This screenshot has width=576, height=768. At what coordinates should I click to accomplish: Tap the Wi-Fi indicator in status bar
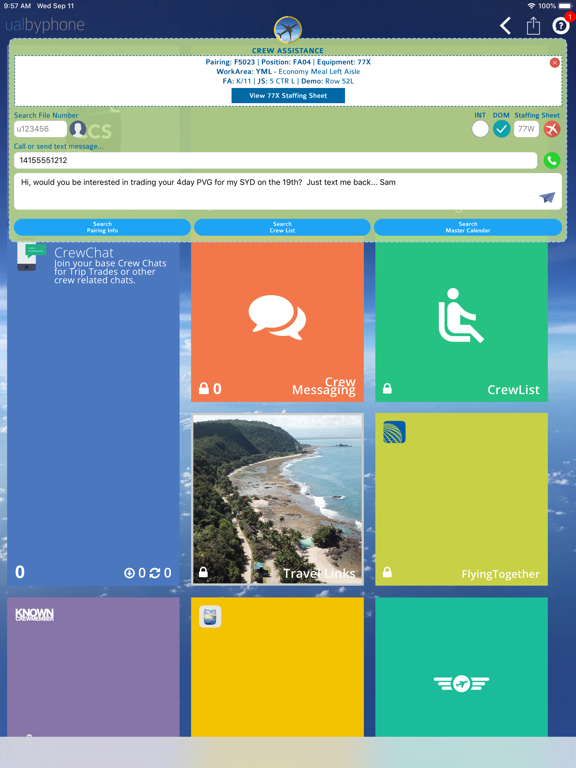point(531,6)
